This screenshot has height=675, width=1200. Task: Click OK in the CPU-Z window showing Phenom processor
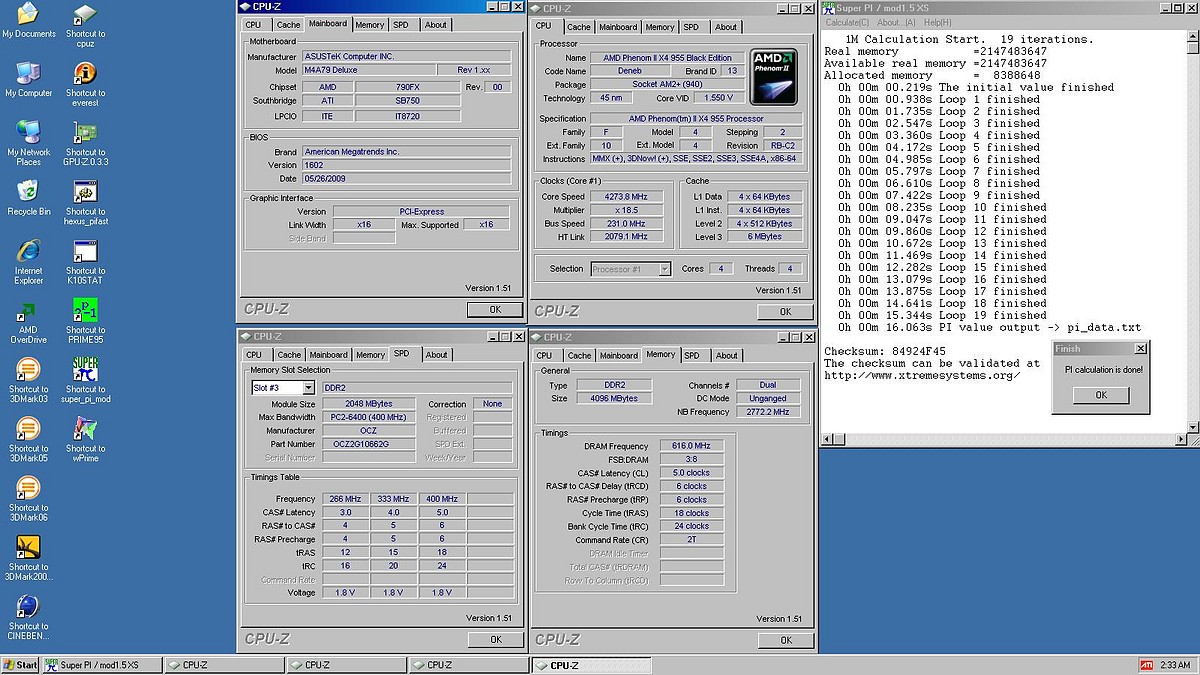click(785, 312)
